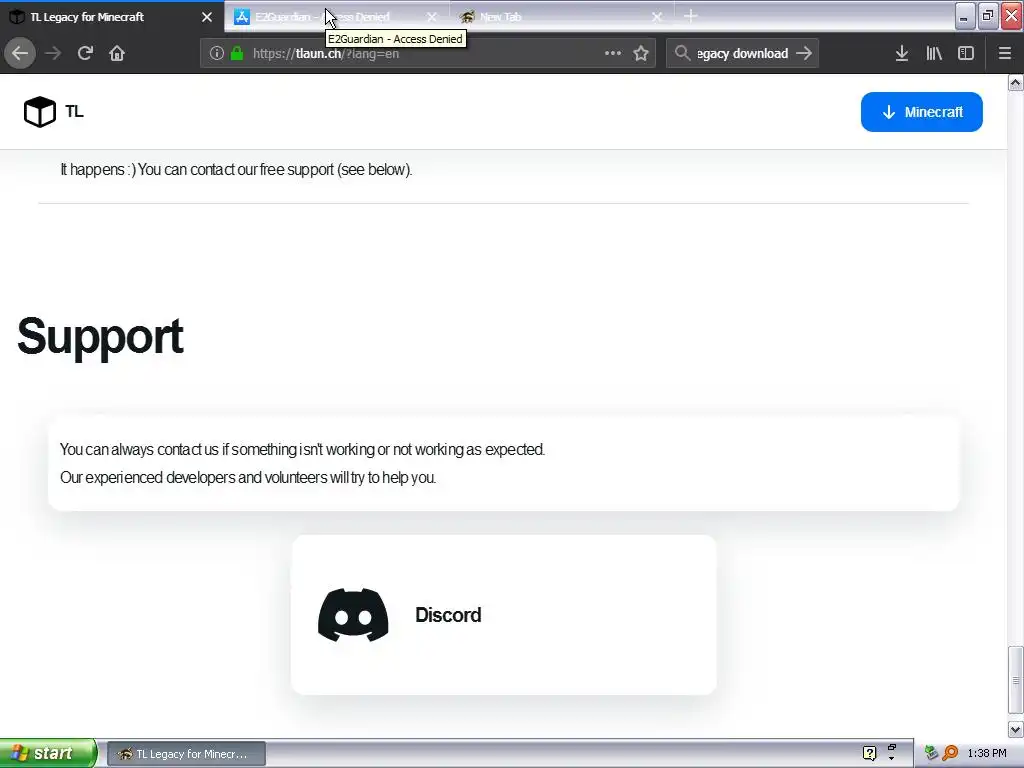Image resolution: width=1024 pixels, height=768 pixels.
Task: Click the green secure lock icon
Action: pos(237,54)
